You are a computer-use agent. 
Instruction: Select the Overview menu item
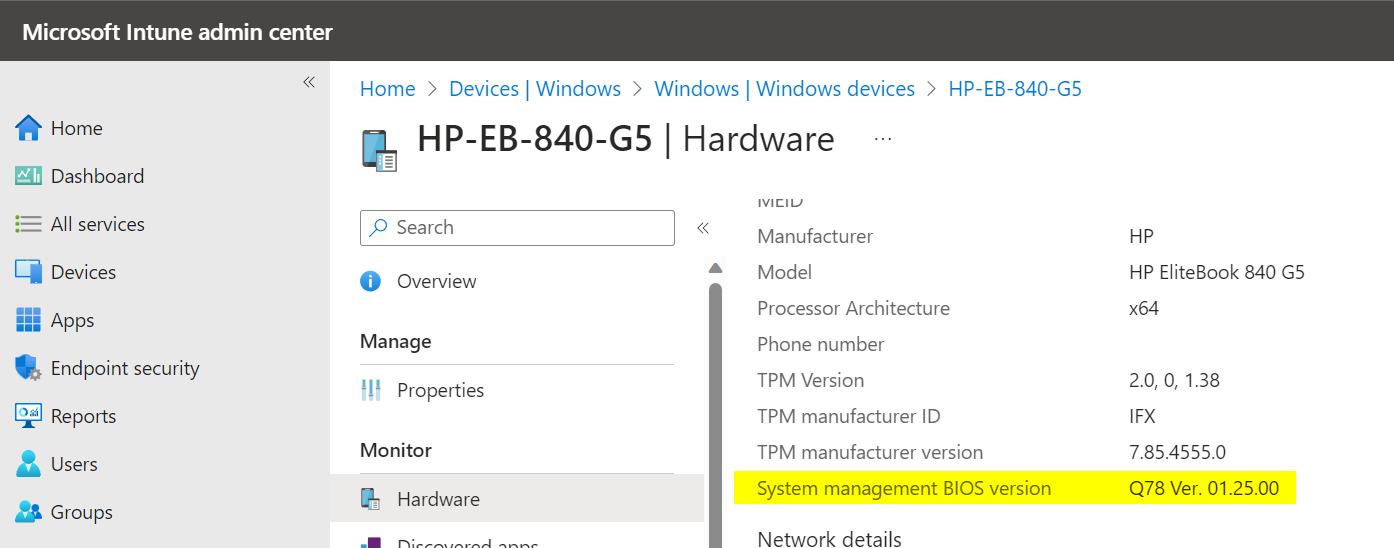pos(436,282)
